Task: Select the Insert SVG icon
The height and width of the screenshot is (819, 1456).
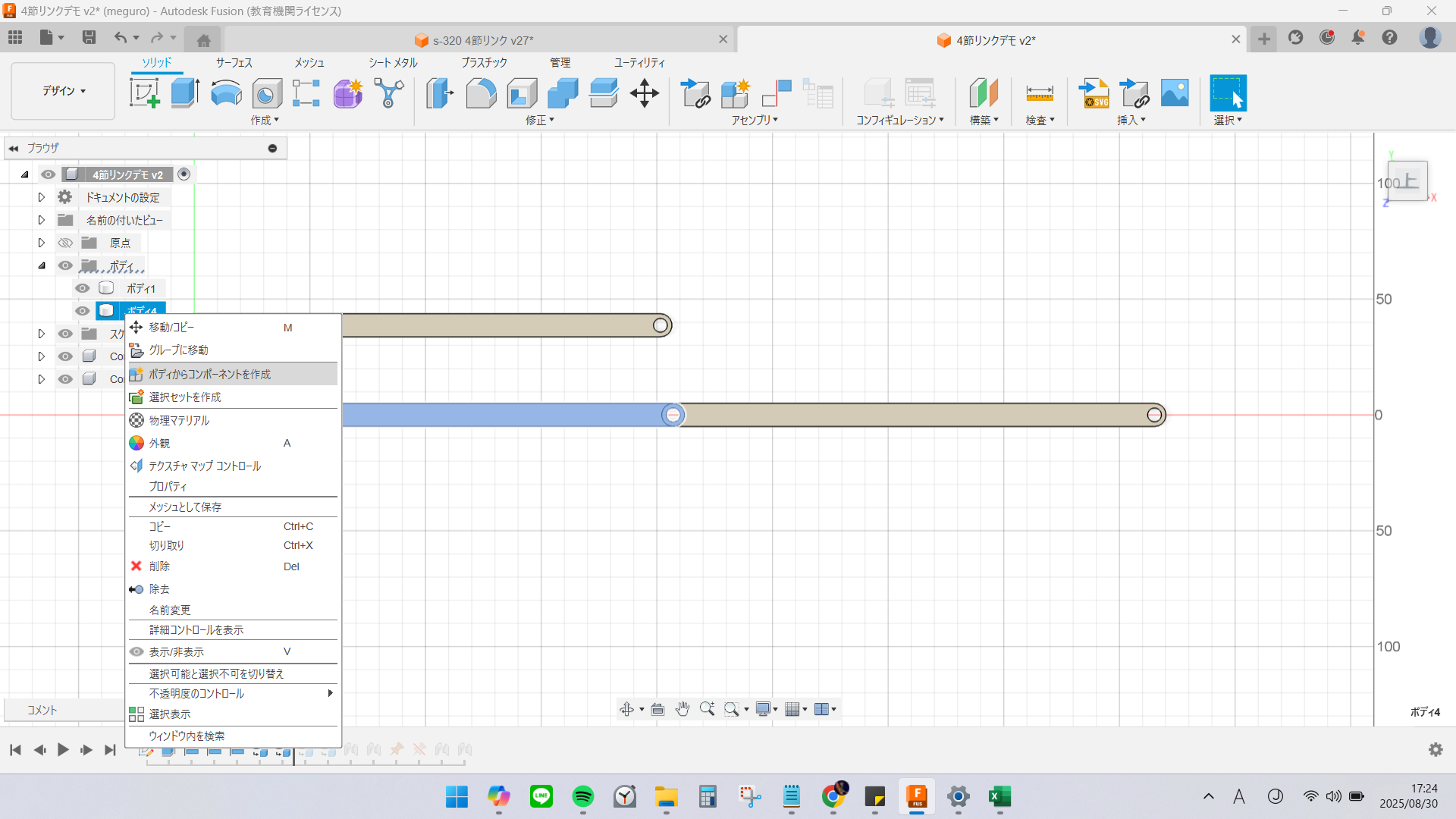Action: 1094,93
